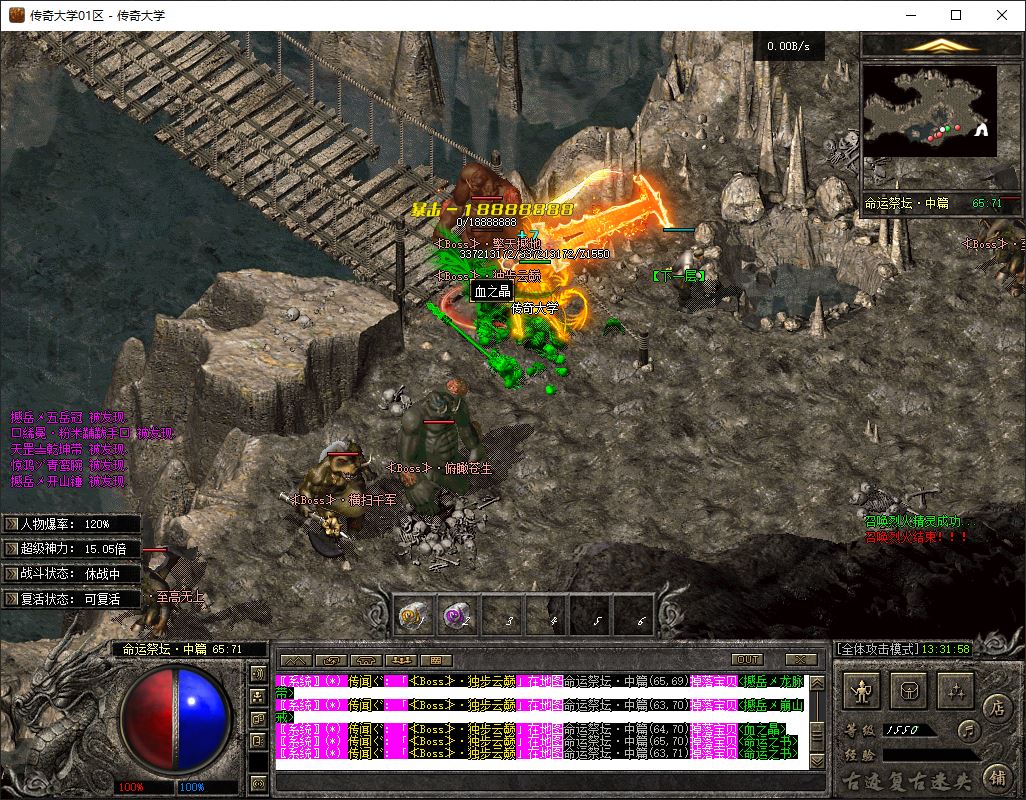Click the music note sound button
1026x800 pixels.
[968, 729]
